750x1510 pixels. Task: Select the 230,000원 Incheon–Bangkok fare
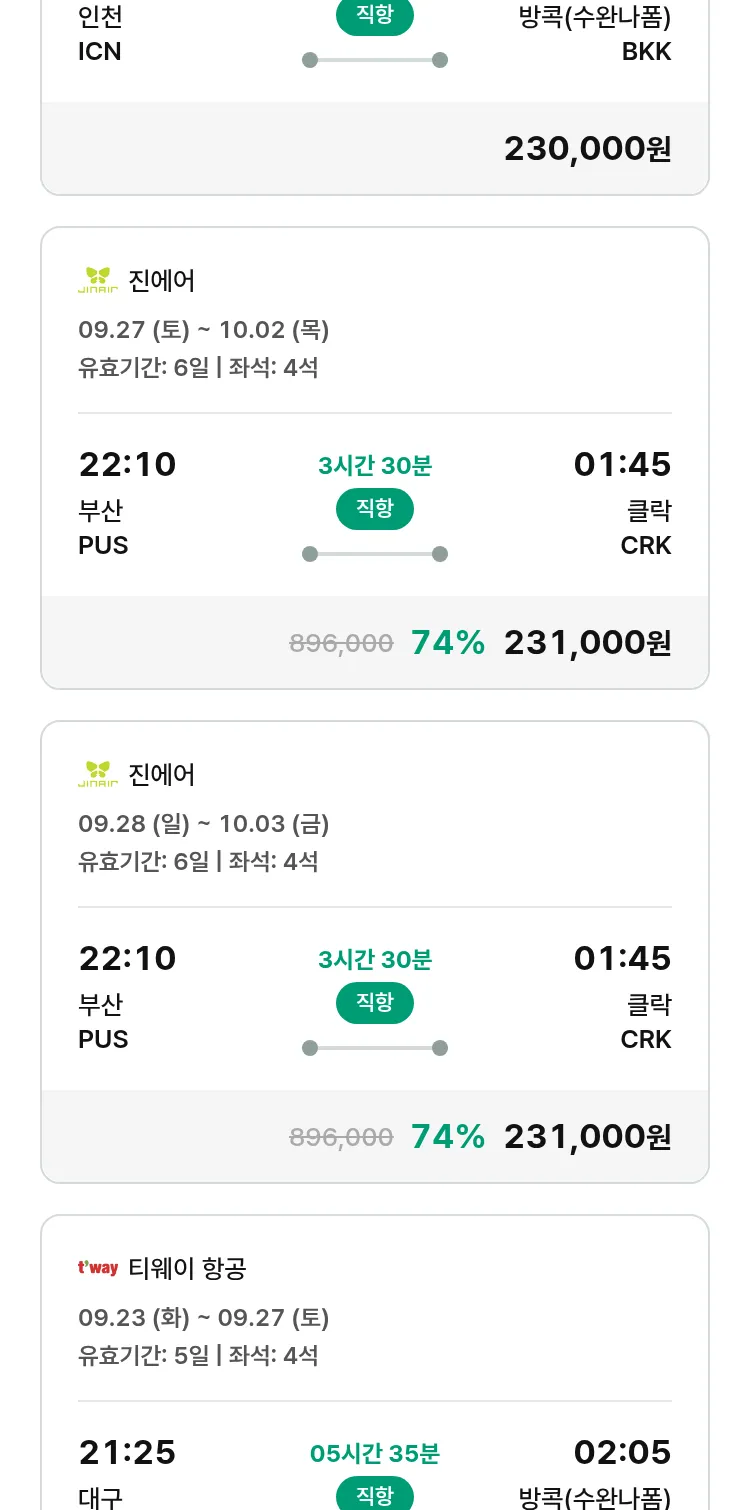point(587,149)
